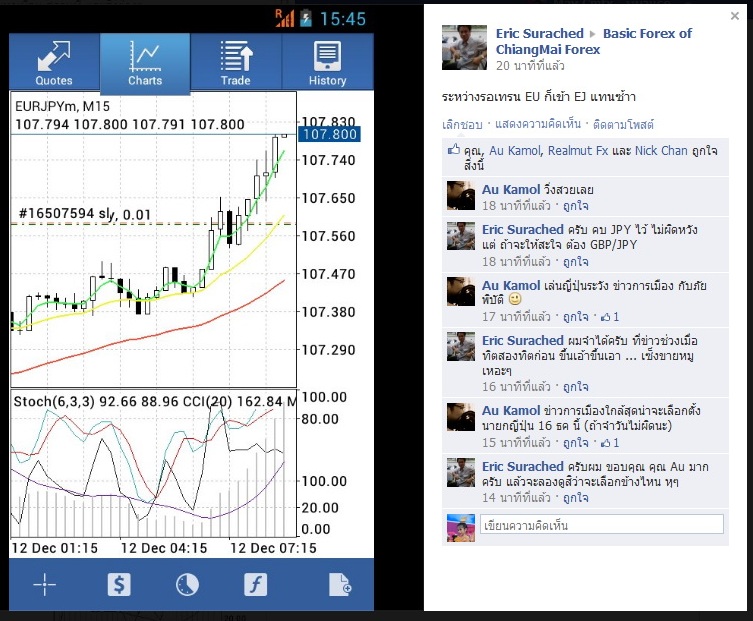
Task: Click the like count on the 15-minute comment
Action: [610, 443]
